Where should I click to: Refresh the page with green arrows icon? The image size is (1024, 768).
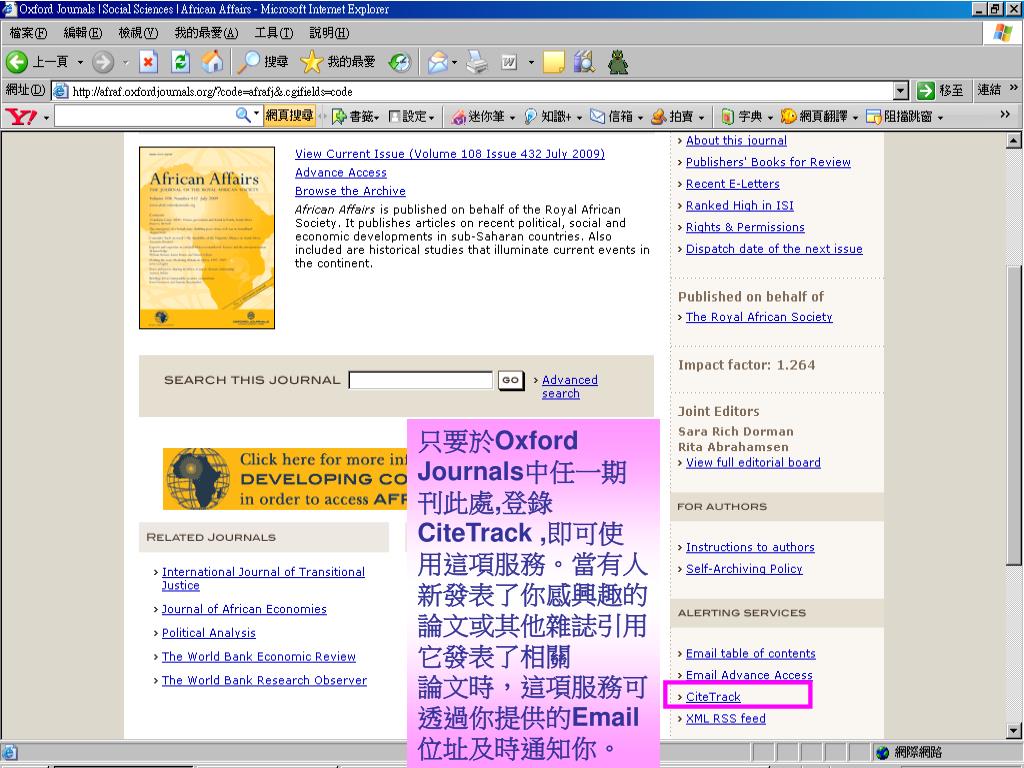pos(180,62)
